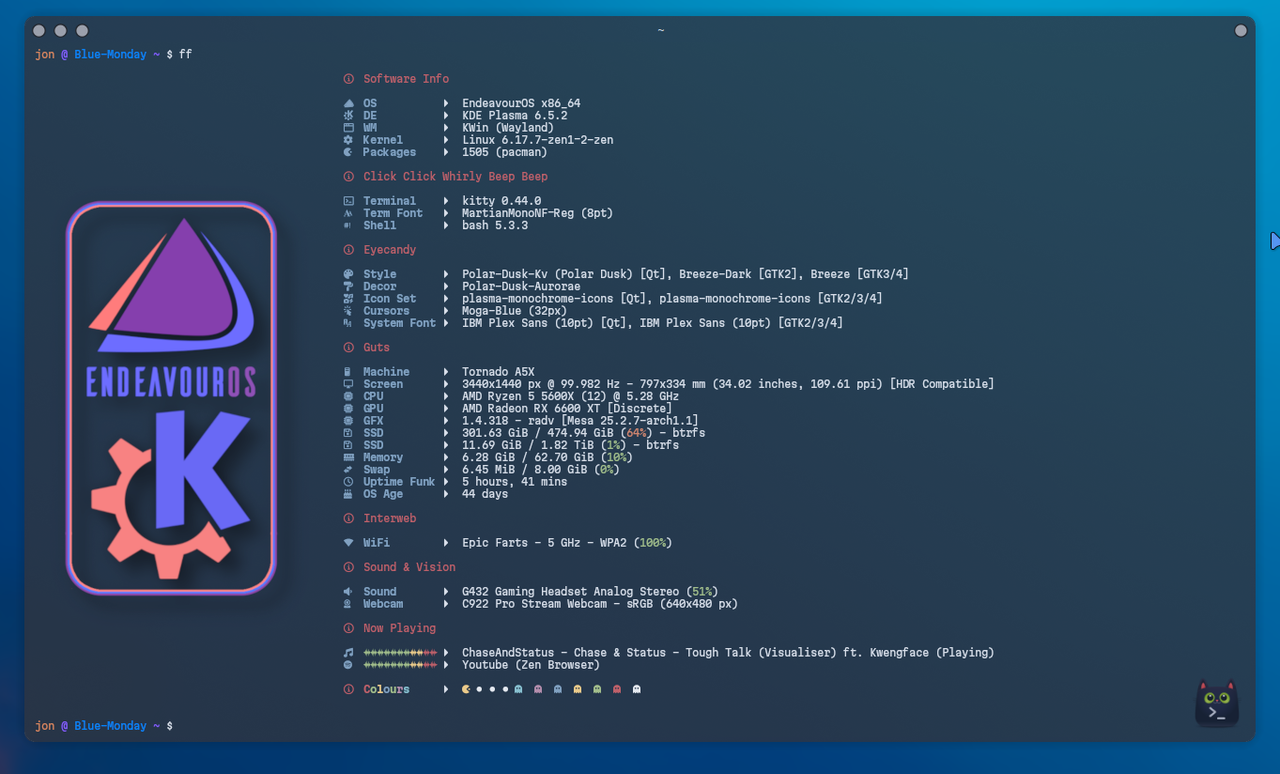Click the EndeavourOS KDE logo image
Screen dimensions: 1280x774
pyautogui.click(x=171, y=398)
